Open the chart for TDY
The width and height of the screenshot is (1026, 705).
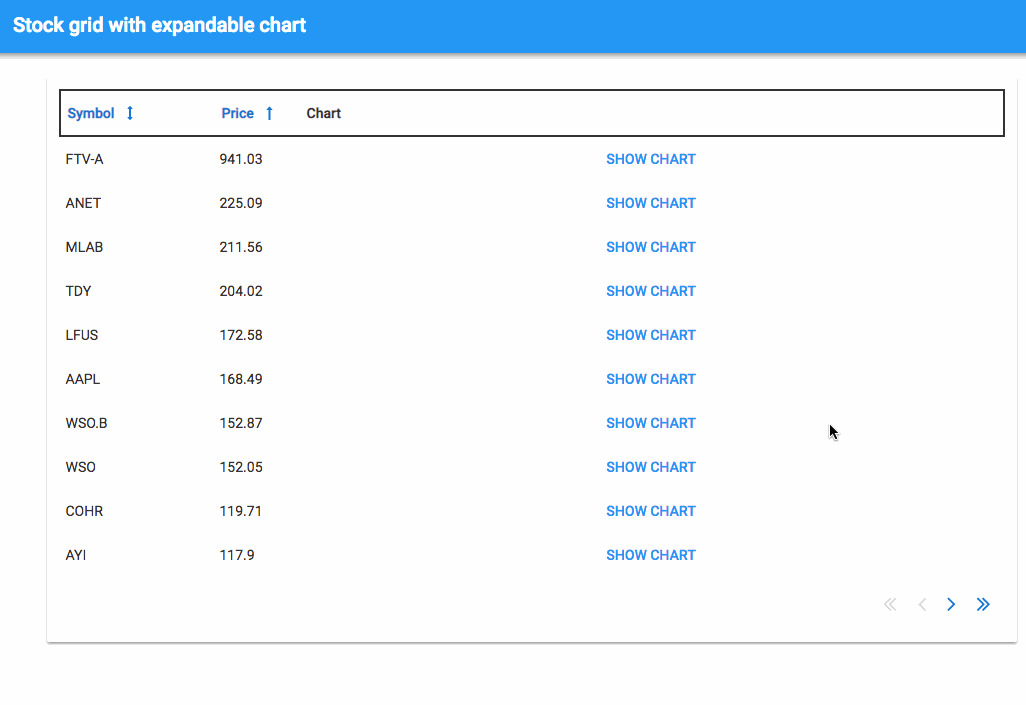coord(651,291)
